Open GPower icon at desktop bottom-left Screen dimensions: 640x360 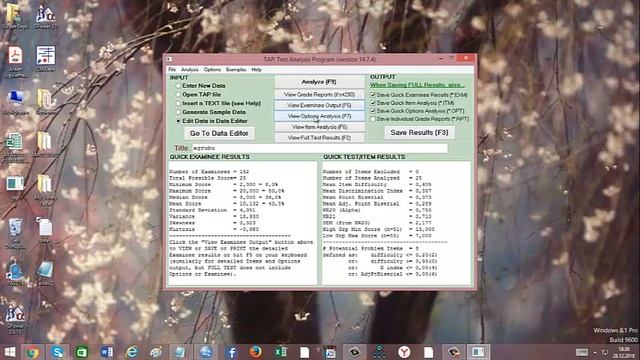[x=16, y=320]
